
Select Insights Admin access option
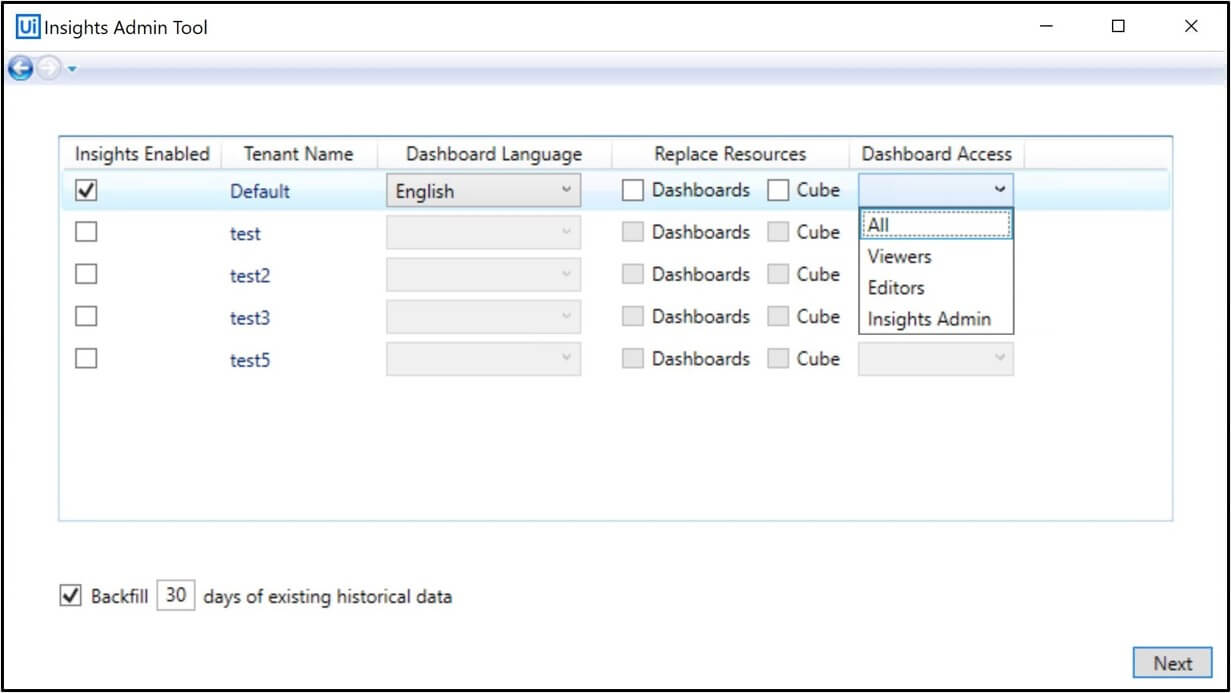pyautogui.click(x=937, y=319)
